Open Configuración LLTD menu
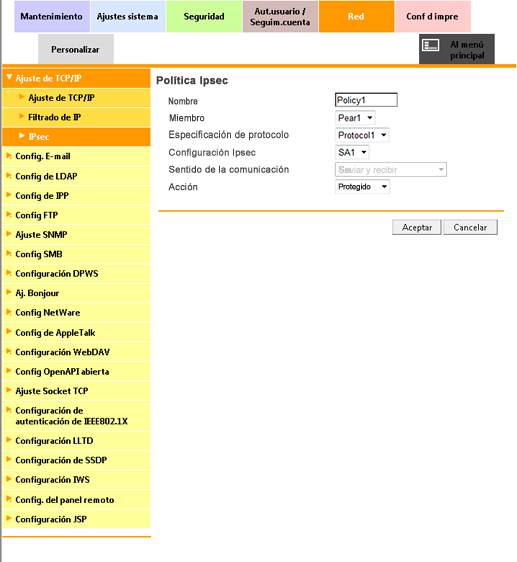This screenshot has width=517, height=562. tap(76, 441)
